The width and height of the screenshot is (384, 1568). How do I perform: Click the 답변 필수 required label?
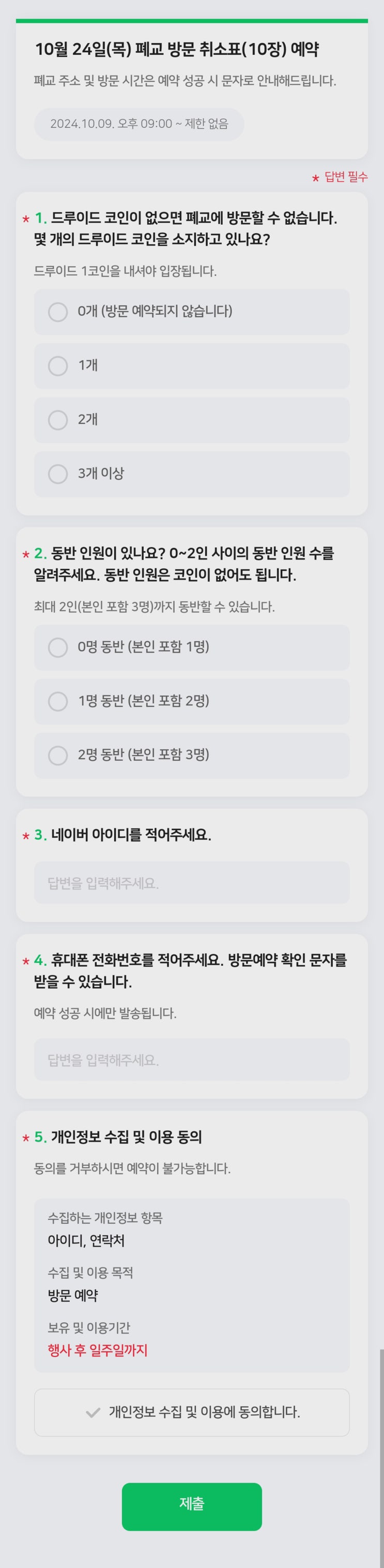point(345,177)
